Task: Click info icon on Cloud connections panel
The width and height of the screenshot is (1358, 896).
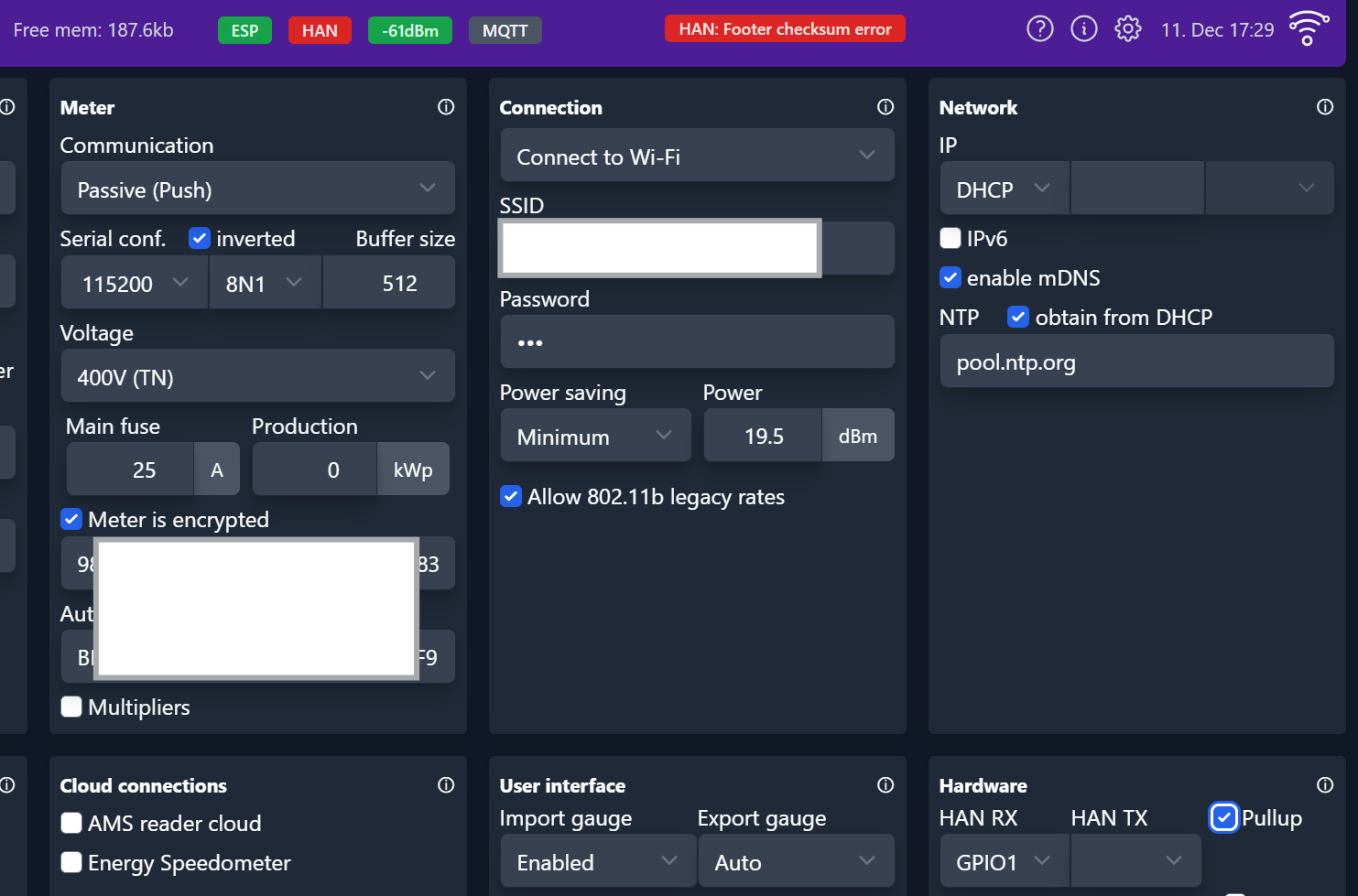Action: (x=446, y=785)
